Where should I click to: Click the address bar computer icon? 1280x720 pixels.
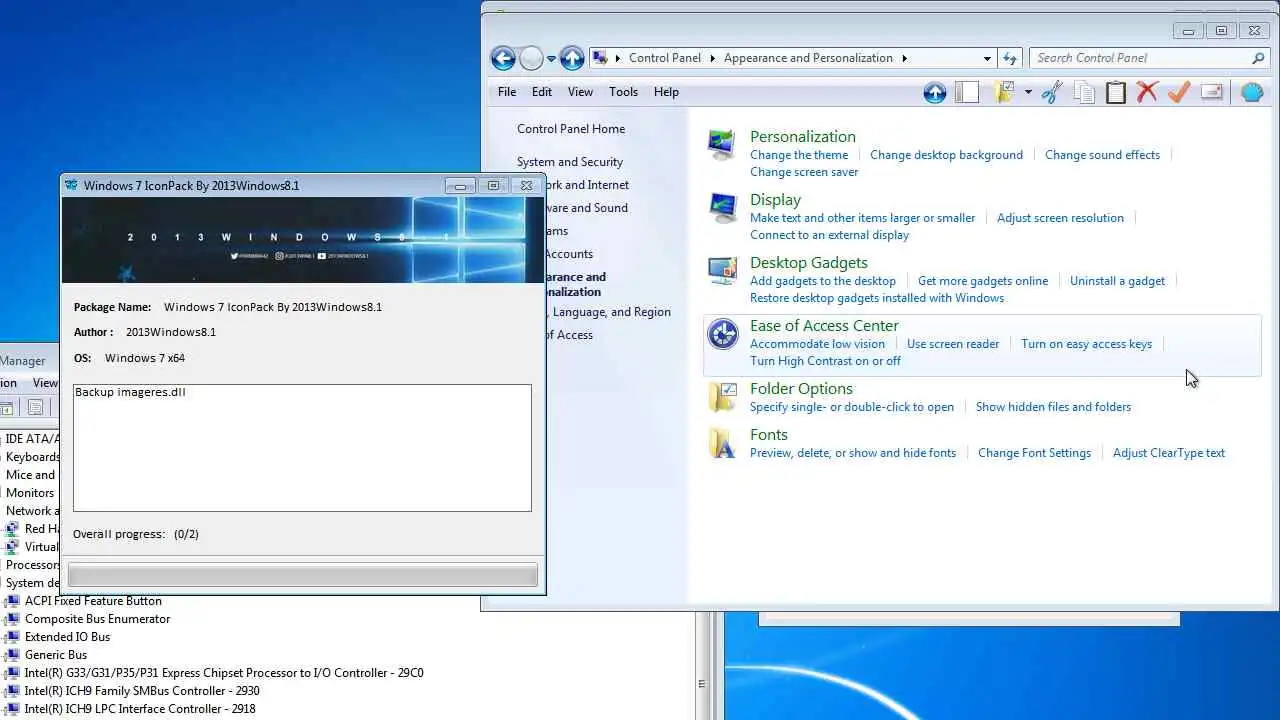tap(600, 58)
